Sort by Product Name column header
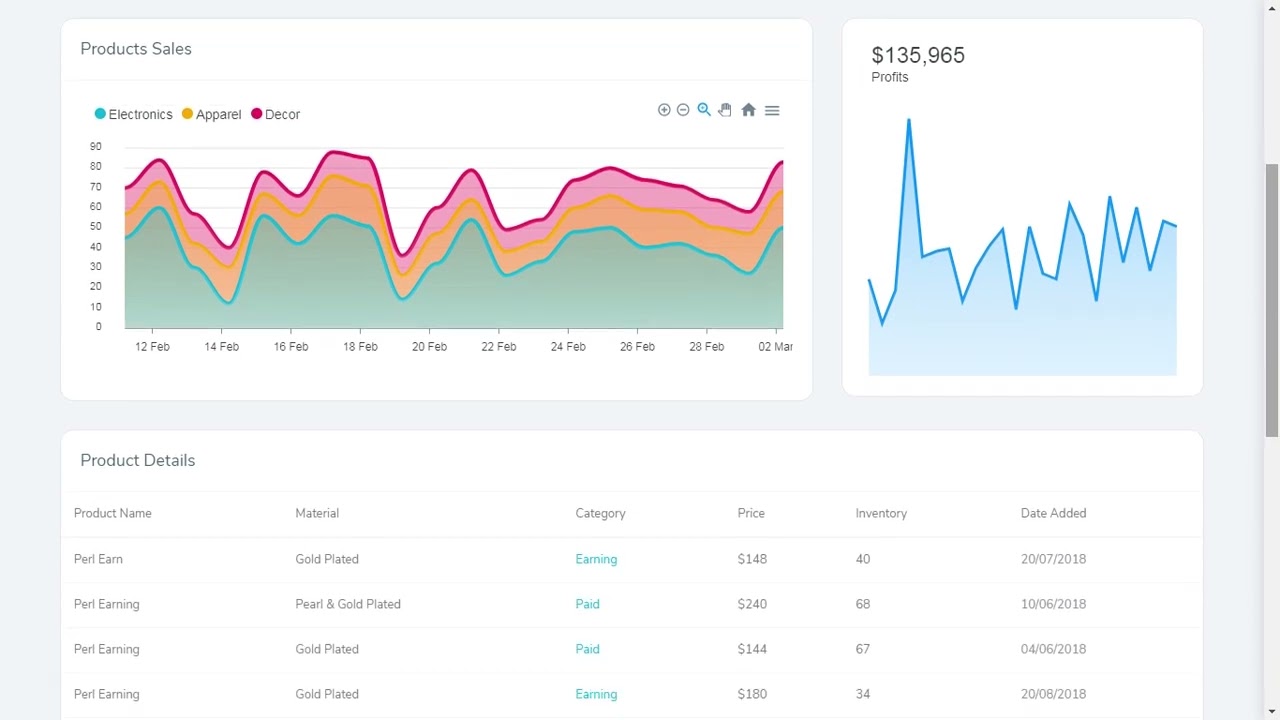The width and height of the screenshot is (1280, 720). 113,513
